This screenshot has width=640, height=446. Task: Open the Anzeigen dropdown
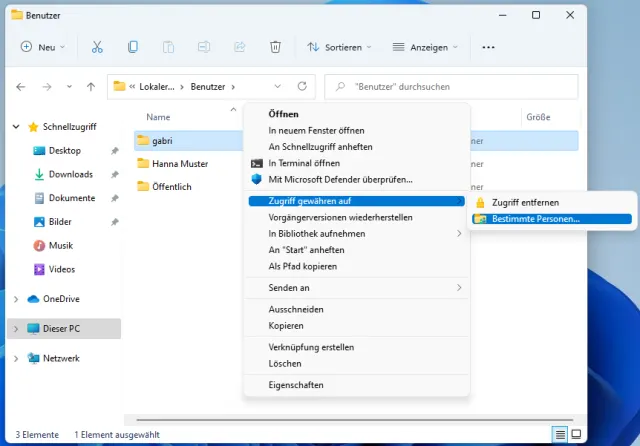point(426,47)
